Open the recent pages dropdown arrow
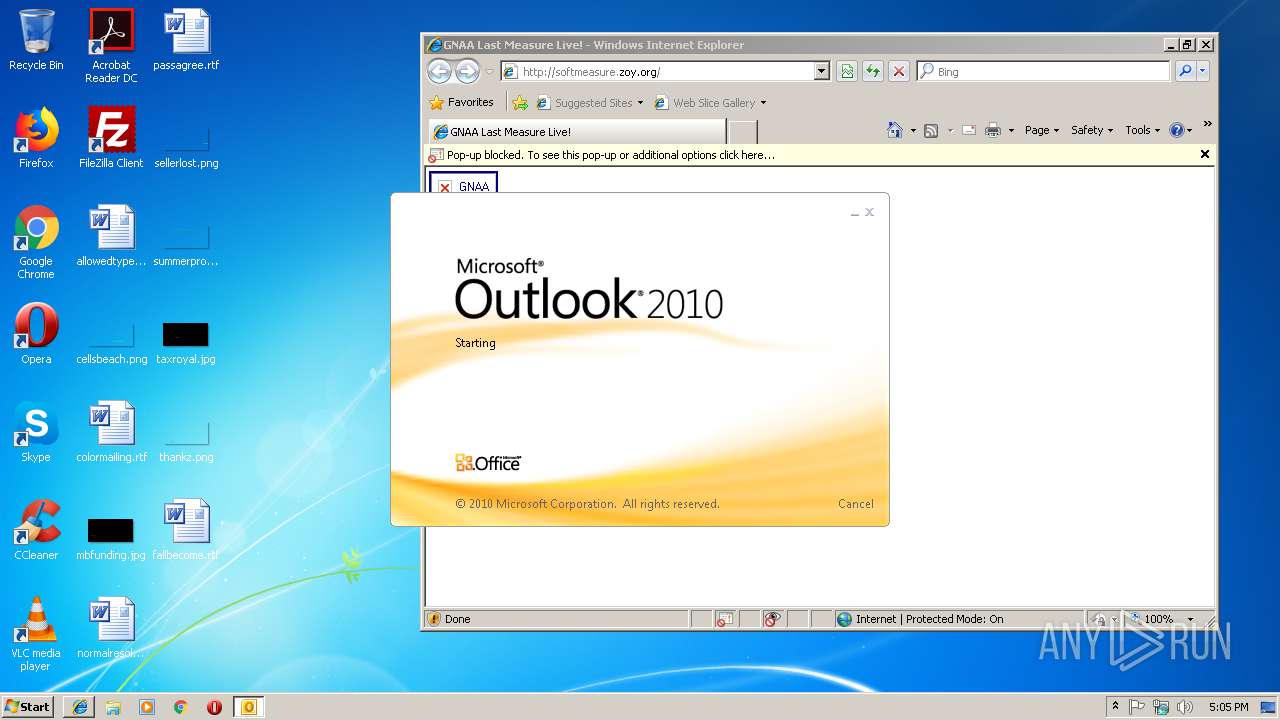This screenshot has width=1280, height=720. [490, 72]
